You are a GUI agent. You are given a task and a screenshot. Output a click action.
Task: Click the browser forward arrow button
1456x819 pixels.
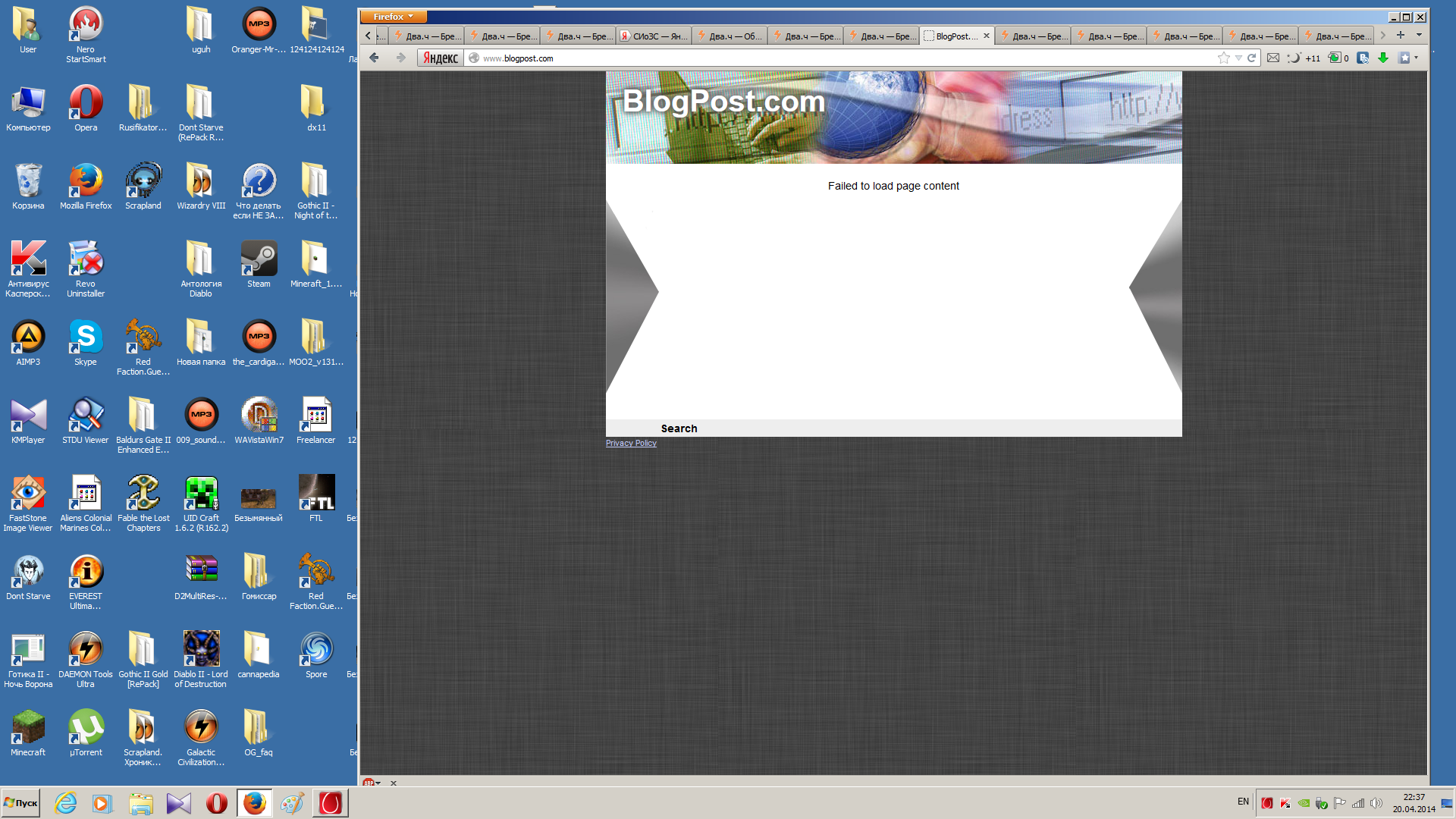tap(400, 58)
